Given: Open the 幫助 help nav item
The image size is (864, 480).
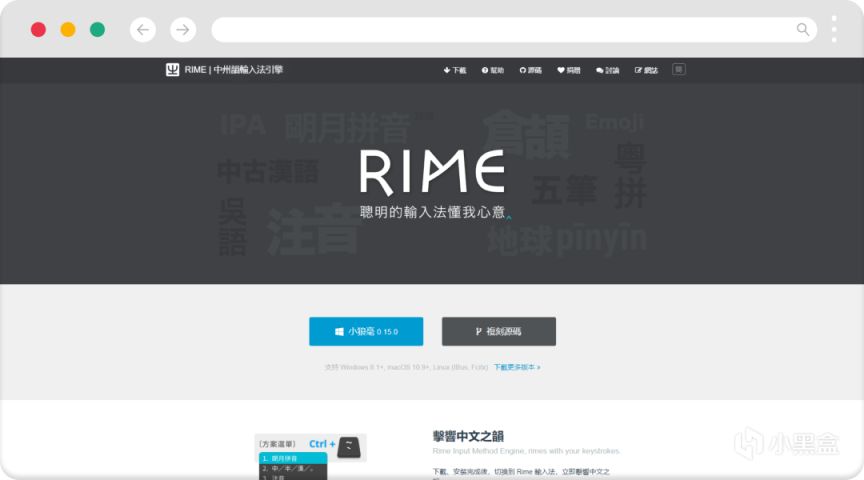Looking at the screenshot, I should [x=493, y=70].
